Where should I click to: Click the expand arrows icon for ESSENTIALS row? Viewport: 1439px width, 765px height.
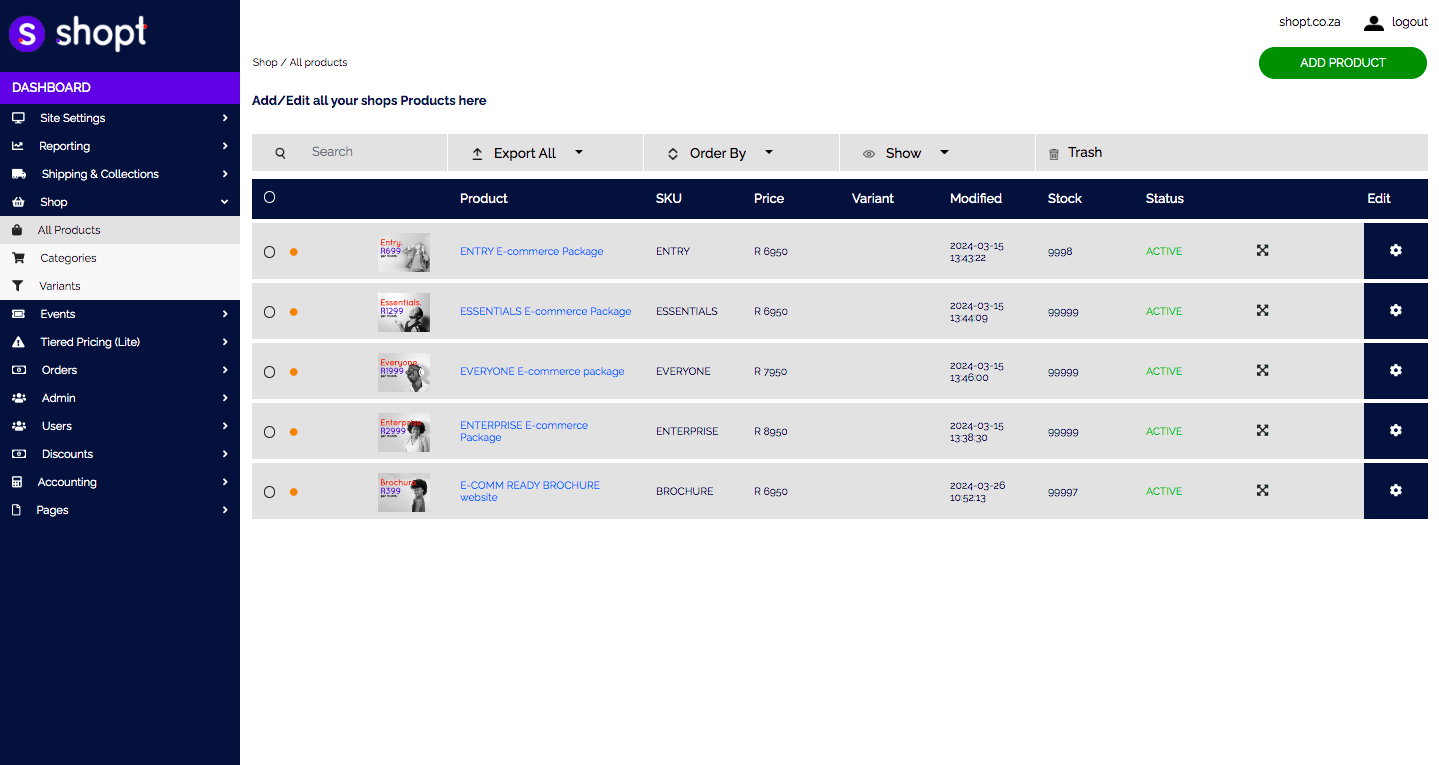[1262, 311]
